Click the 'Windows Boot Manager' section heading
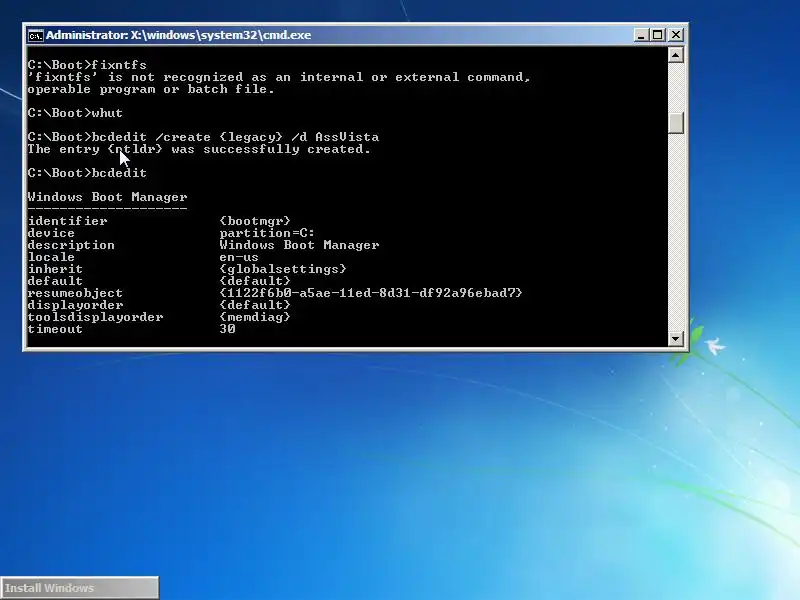Image resolution: width=800 pixels, height=600 pixels. pos(108,197)
